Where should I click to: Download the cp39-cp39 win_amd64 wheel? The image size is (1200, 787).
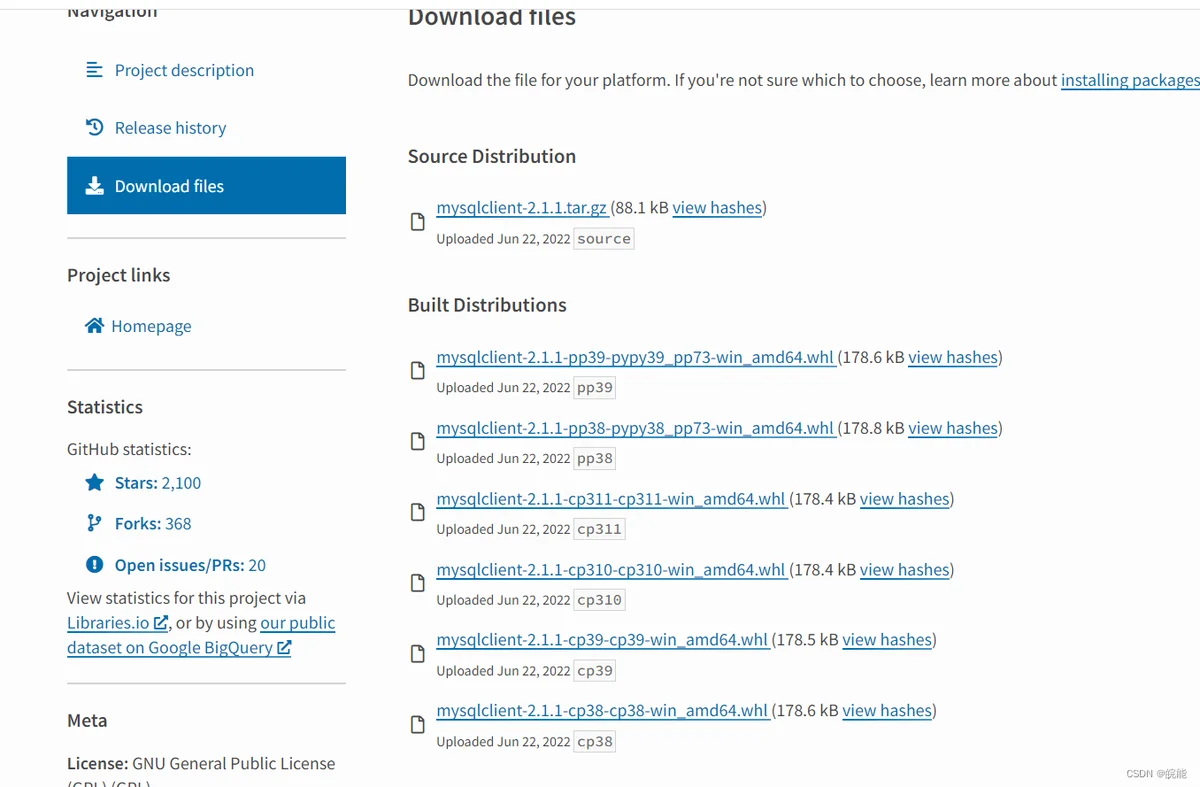pos(602,640)
